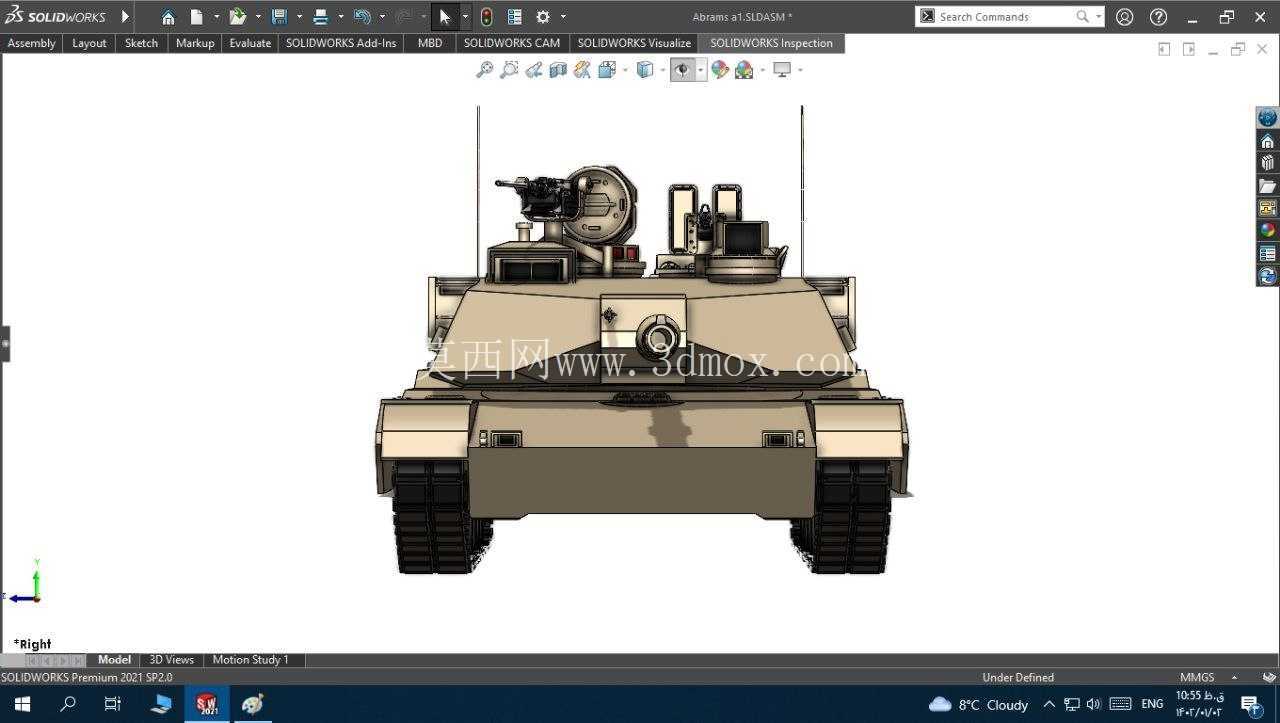
Task: Open the Sketch tab
Action: (x=141, y=43)
